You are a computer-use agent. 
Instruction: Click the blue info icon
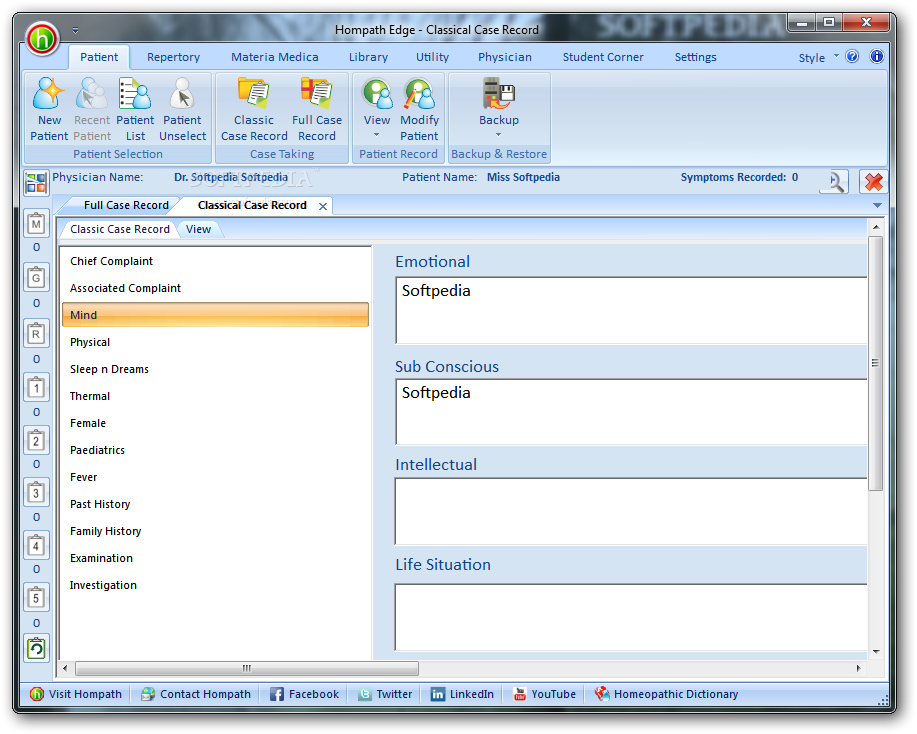[876, 57]
